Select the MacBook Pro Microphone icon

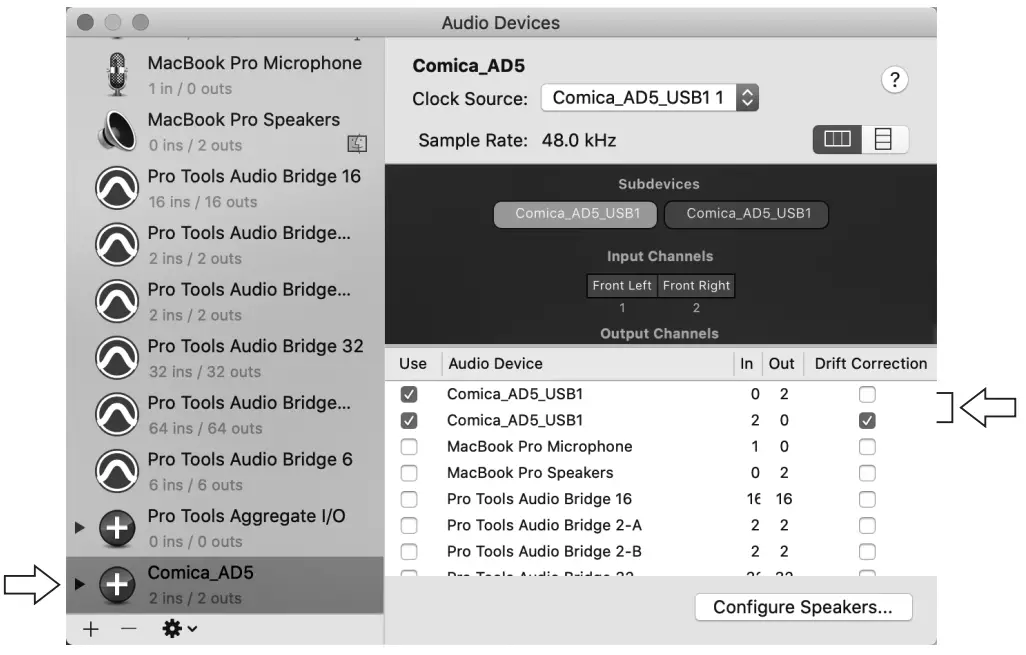[117, 74]
